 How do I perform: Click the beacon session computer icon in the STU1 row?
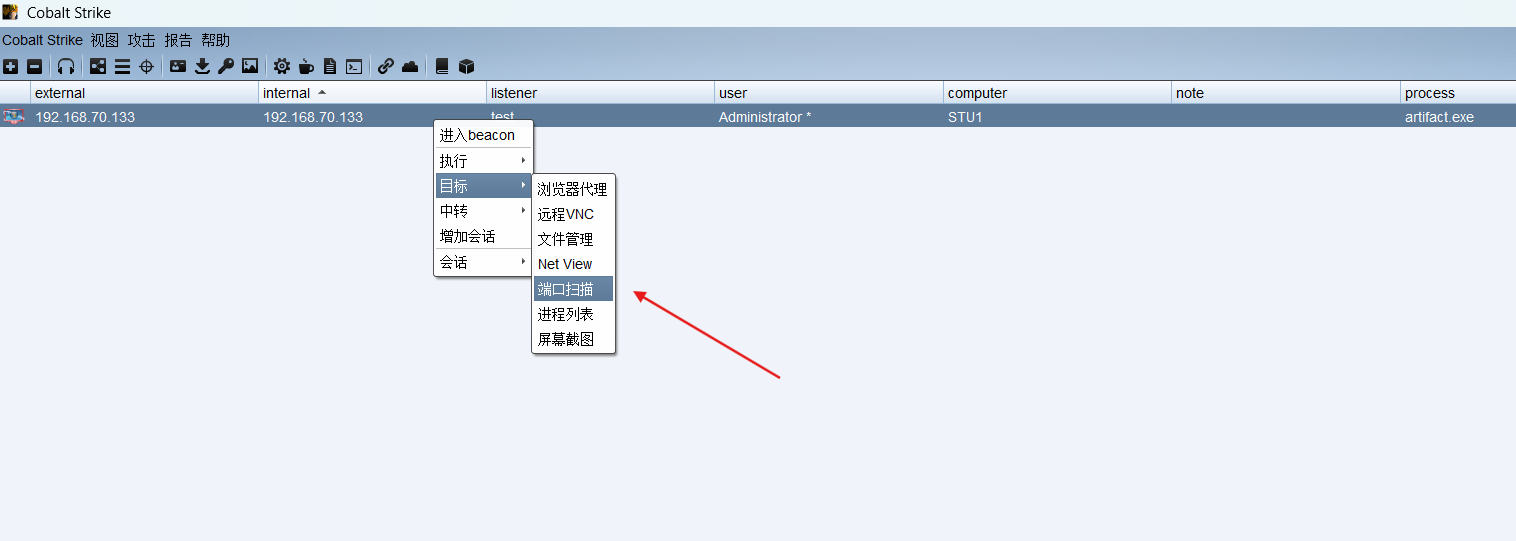coord(14,117)
